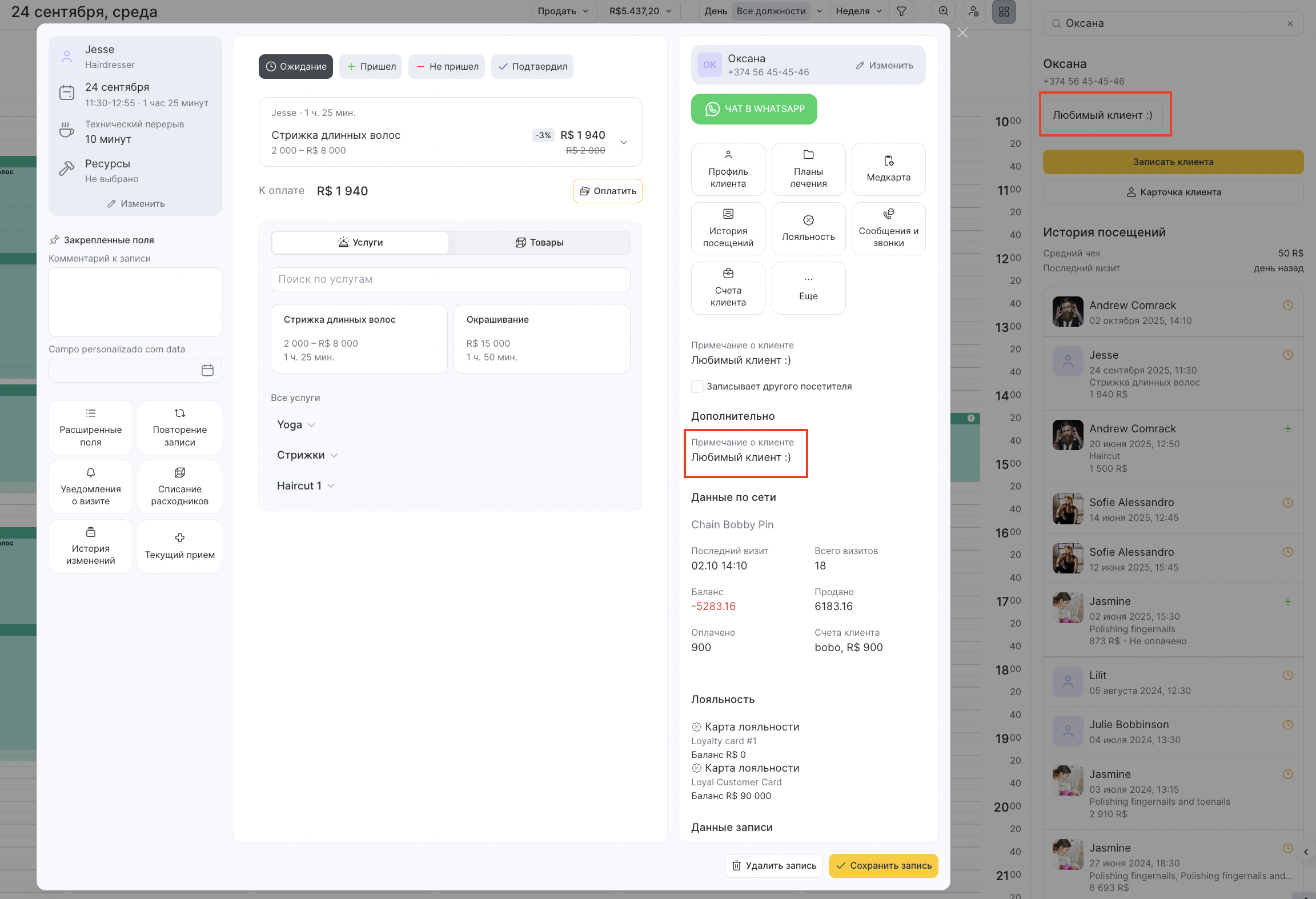The height and width of the screenshot is (899, 1316).
Task: Click the Поиск по услугам field
Action: [x=450, y=279]
